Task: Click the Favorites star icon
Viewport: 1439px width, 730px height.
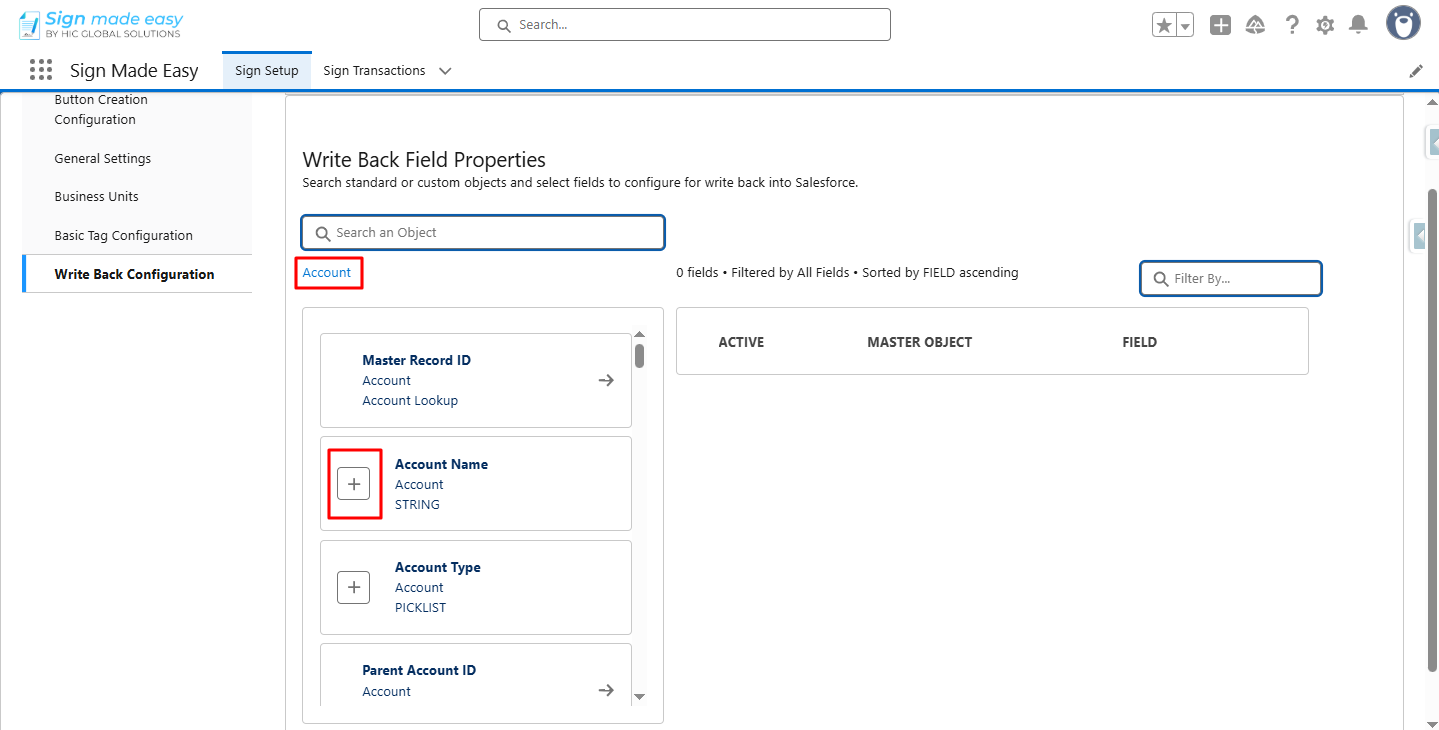Action: click(1164, 26)
